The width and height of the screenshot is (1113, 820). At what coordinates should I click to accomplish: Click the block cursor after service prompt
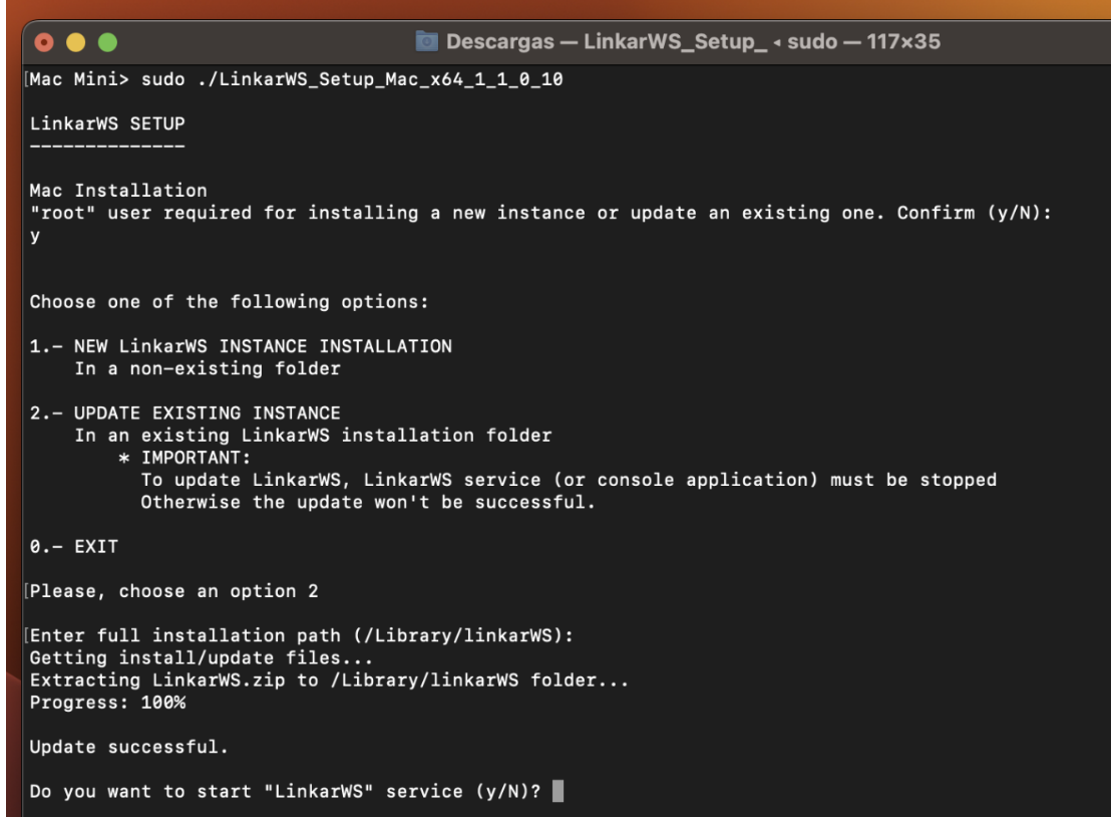pos(558,792)
